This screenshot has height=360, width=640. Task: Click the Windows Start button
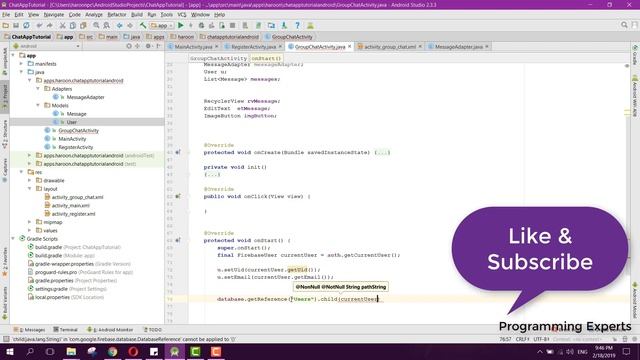click(x=9, y=351)
